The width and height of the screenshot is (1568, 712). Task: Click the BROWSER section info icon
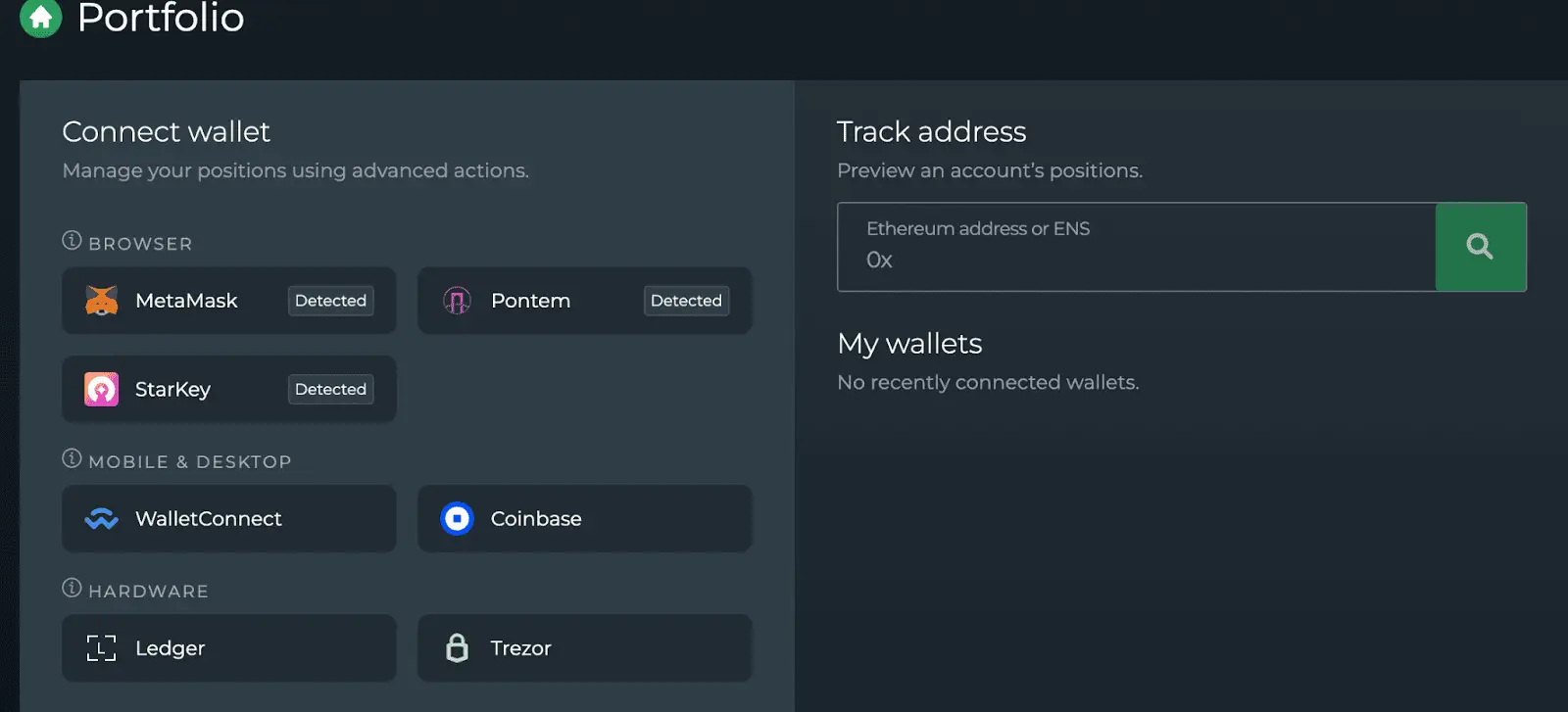(70, 238)
